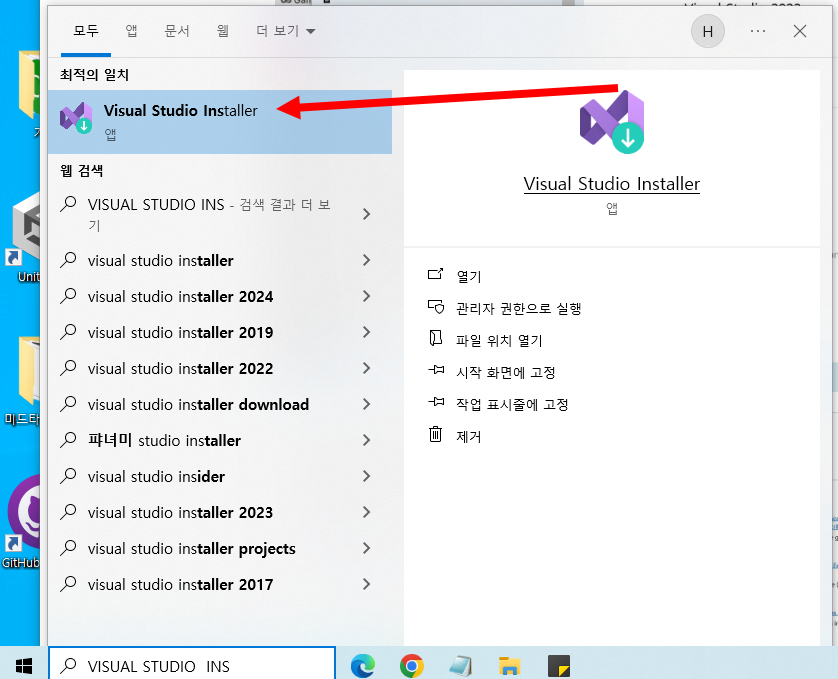Screen dimensions: 838x679
Task: Click search magnifier beside 'visual studio installer 2024'
Action: coord(68,296)
